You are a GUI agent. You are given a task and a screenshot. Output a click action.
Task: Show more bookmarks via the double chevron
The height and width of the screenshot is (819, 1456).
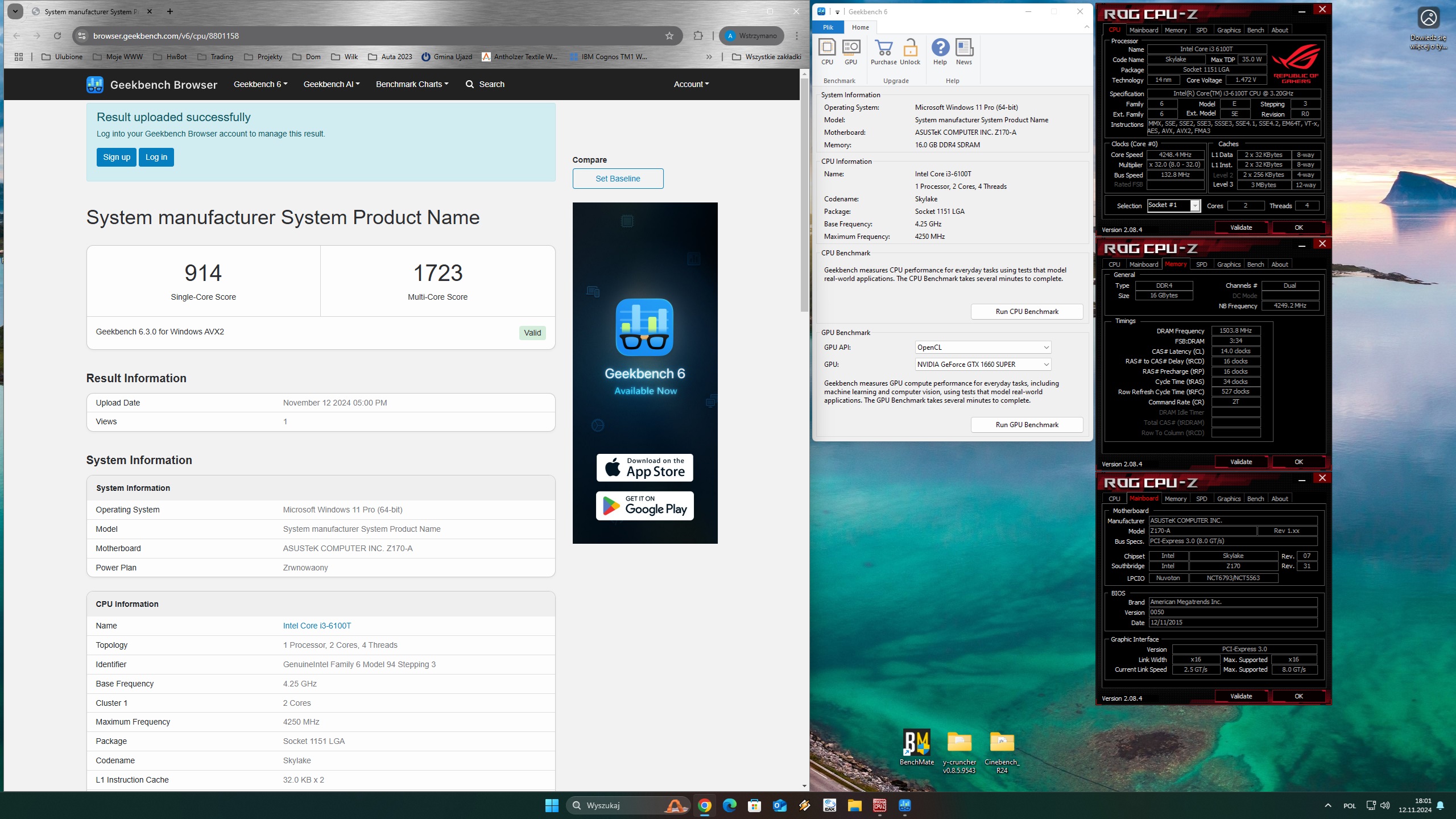[x=709, y=57]
